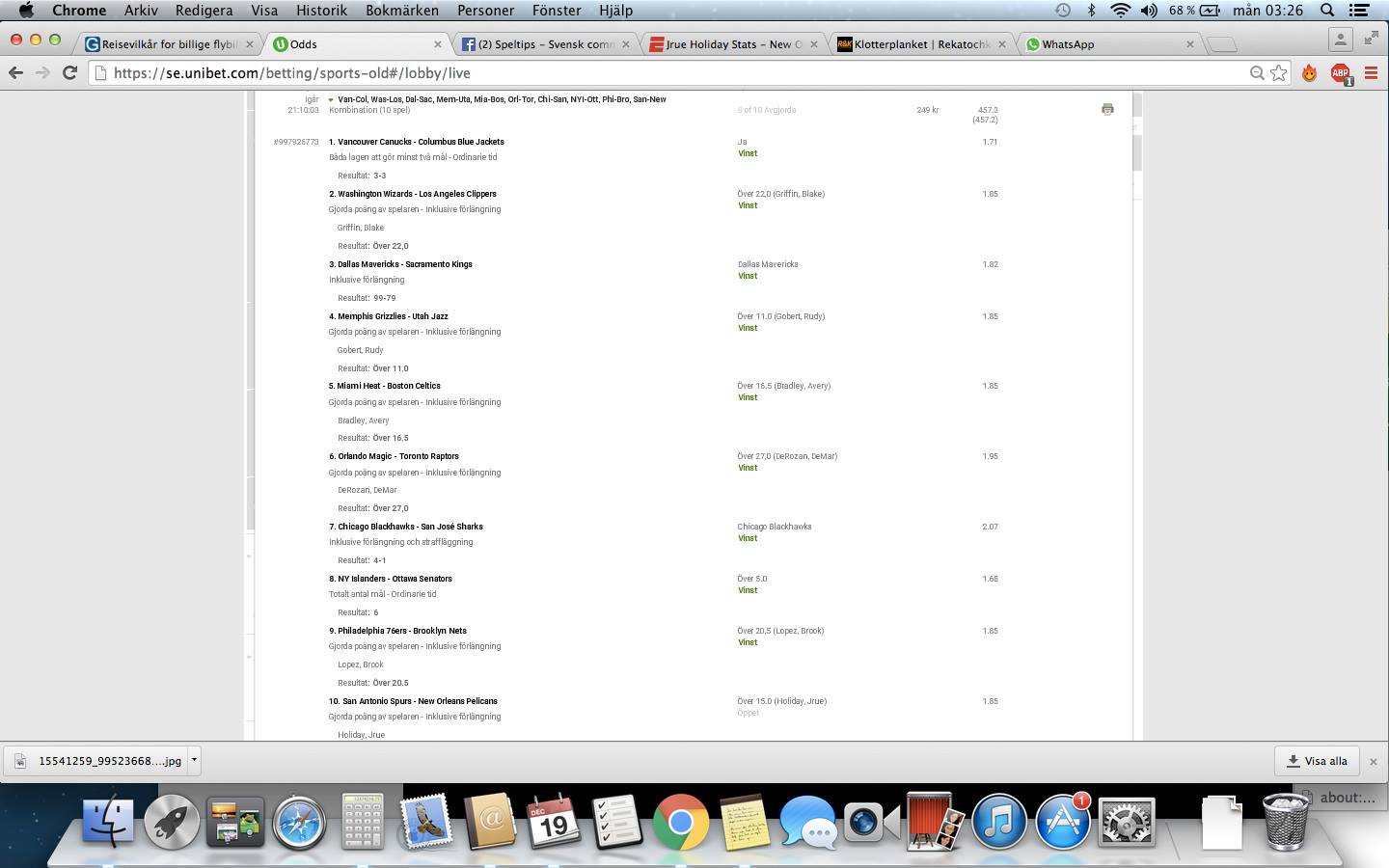Screen dimensions: 1389x868
Task: Open the Apple menu
Action: click(x=26, y=11)
